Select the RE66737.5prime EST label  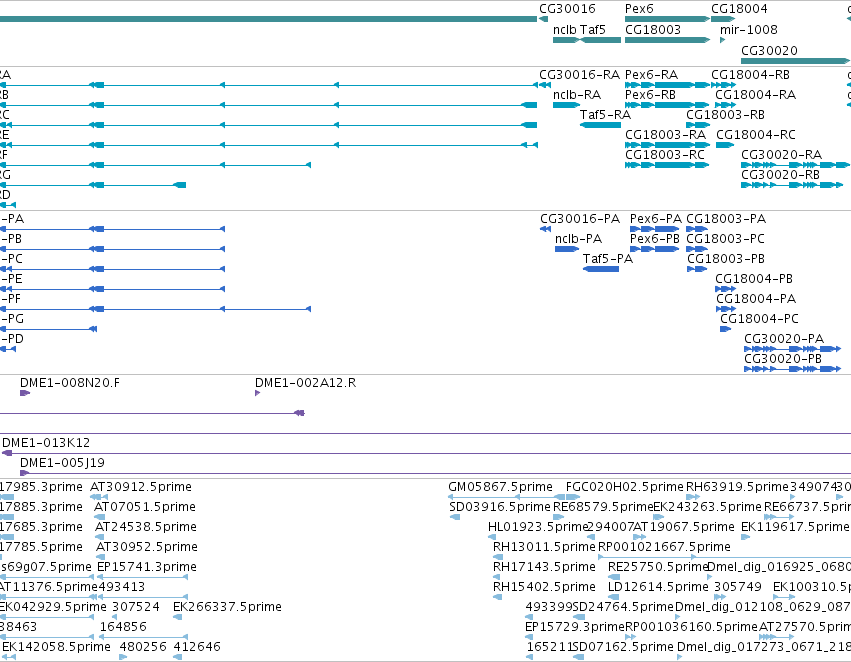click(807, 507)
